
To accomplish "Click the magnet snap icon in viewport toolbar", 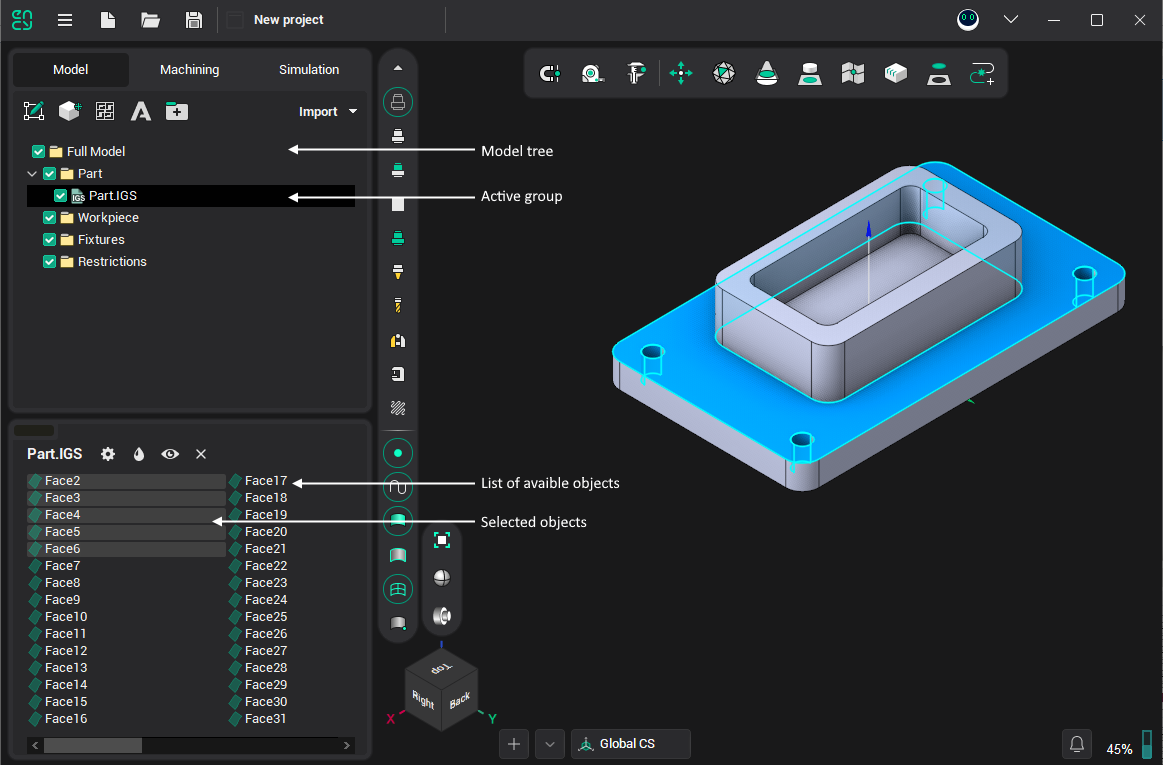I will 549,73.
